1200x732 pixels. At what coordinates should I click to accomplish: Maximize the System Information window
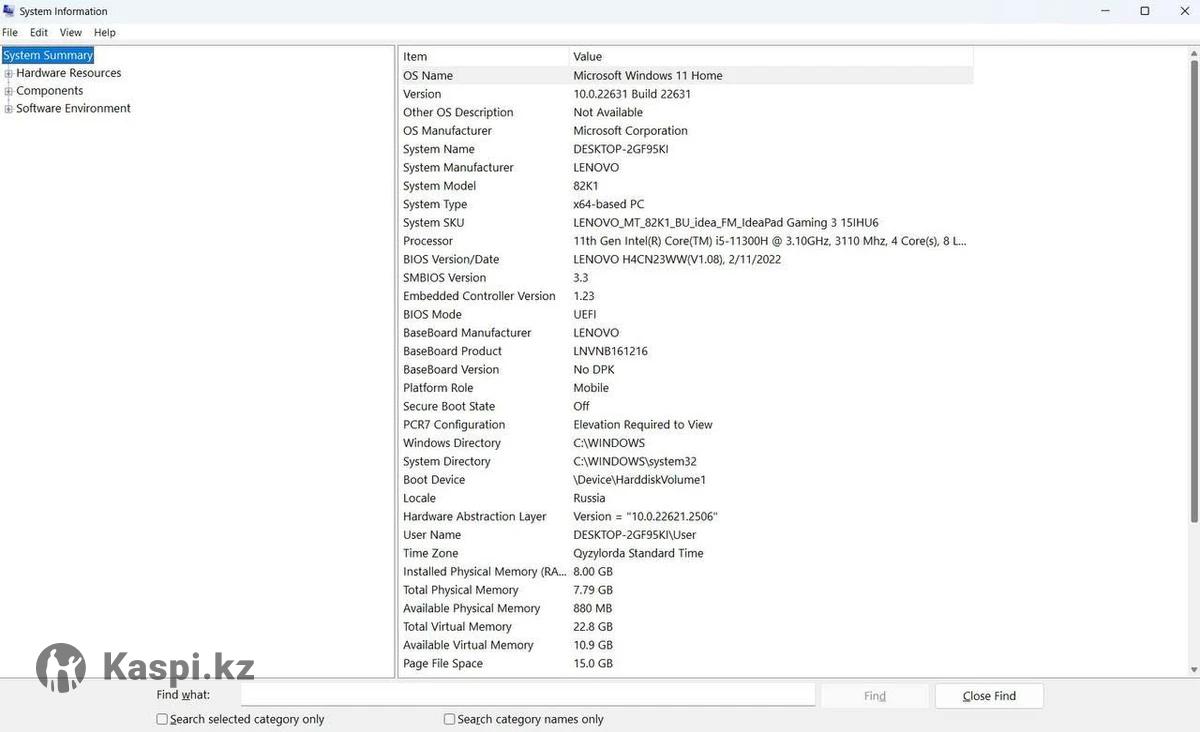point(1145,11)
